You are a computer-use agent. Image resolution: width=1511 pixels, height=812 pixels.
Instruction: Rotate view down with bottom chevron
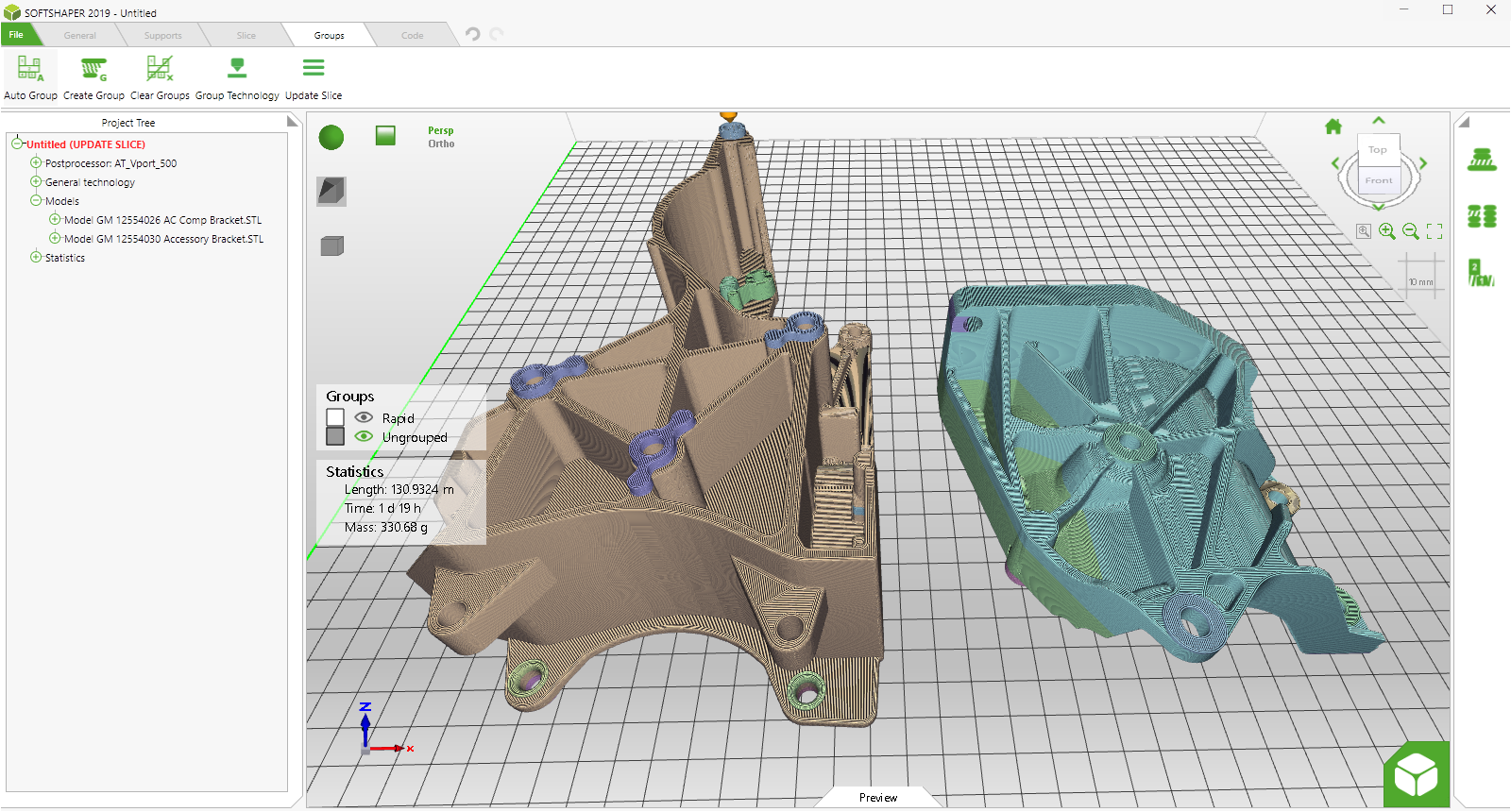pyautogui.click(x=1379, y=206)
